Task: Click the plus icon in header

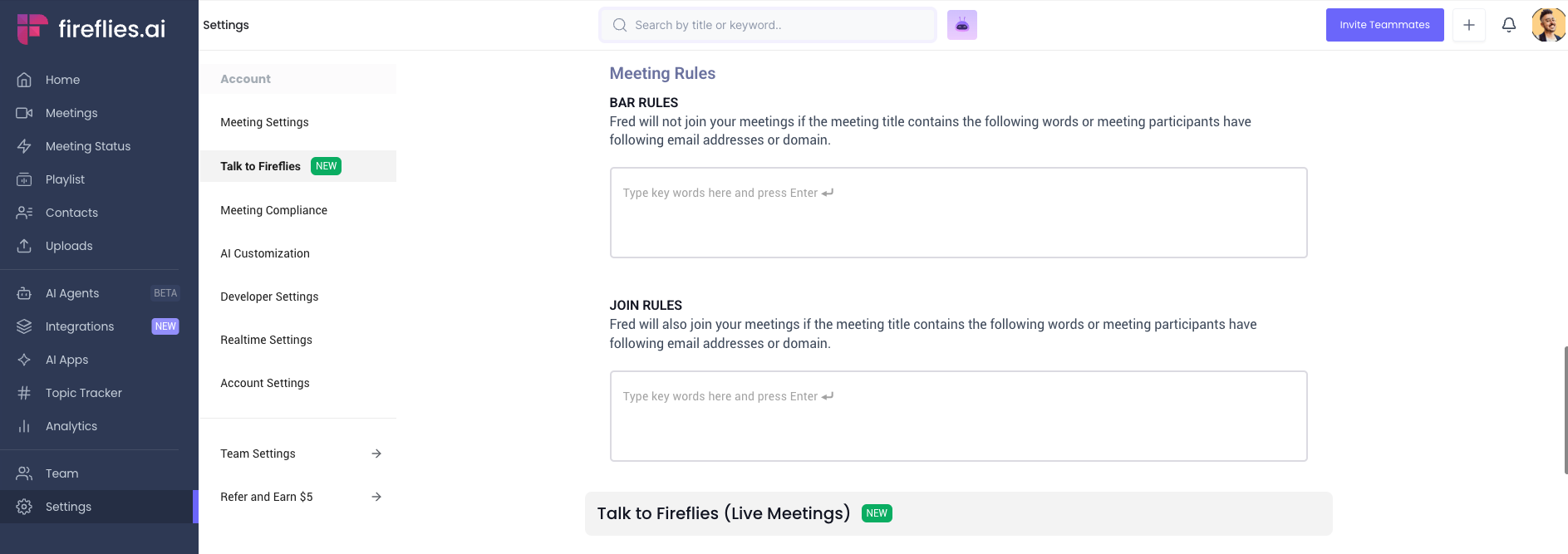Action: coord(1468,25)
